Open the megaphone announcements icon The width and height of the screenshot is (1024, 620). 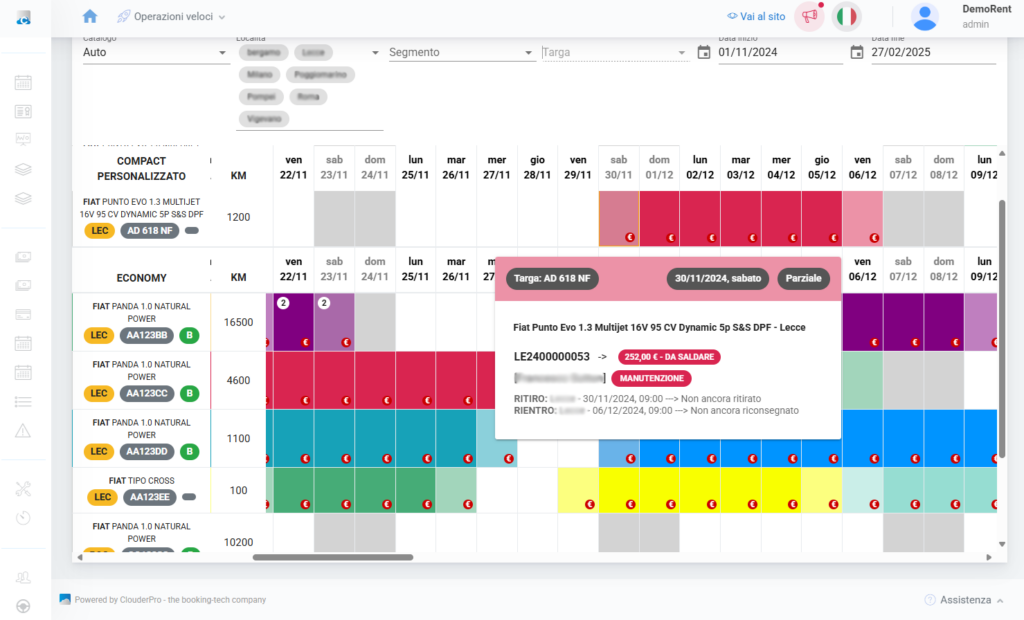pos(808,17)
